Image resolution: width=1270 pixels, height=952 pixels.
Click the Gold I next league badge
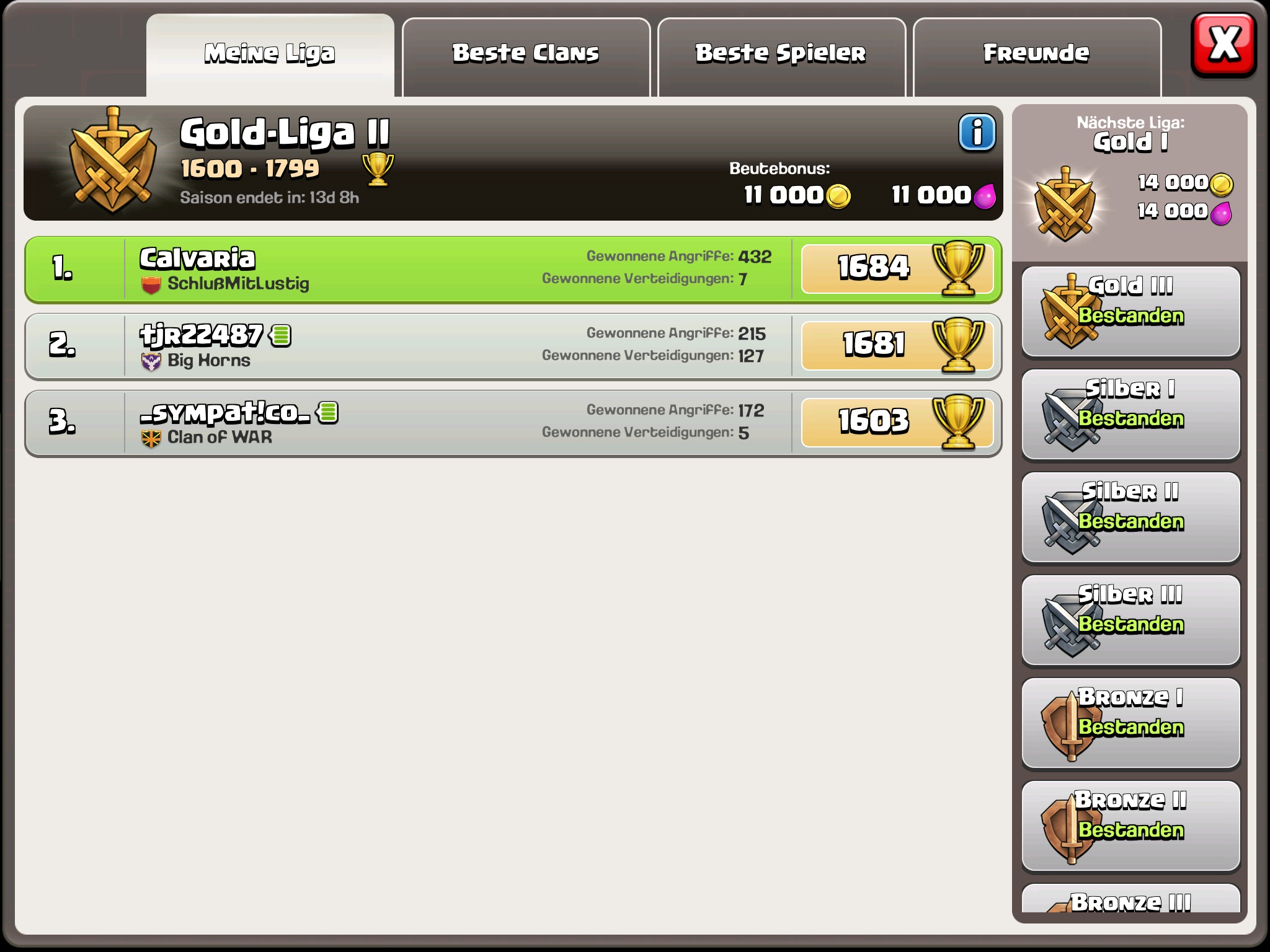(x=1065, y=205)
